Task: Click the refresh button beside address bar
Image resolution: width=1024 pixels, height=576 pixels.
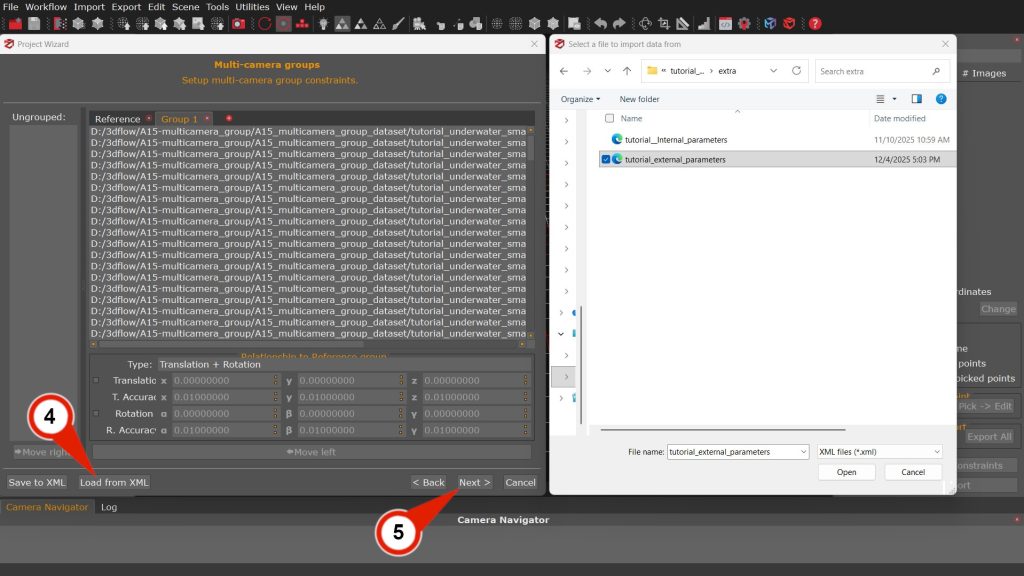Action: click(x=797, y=71)
